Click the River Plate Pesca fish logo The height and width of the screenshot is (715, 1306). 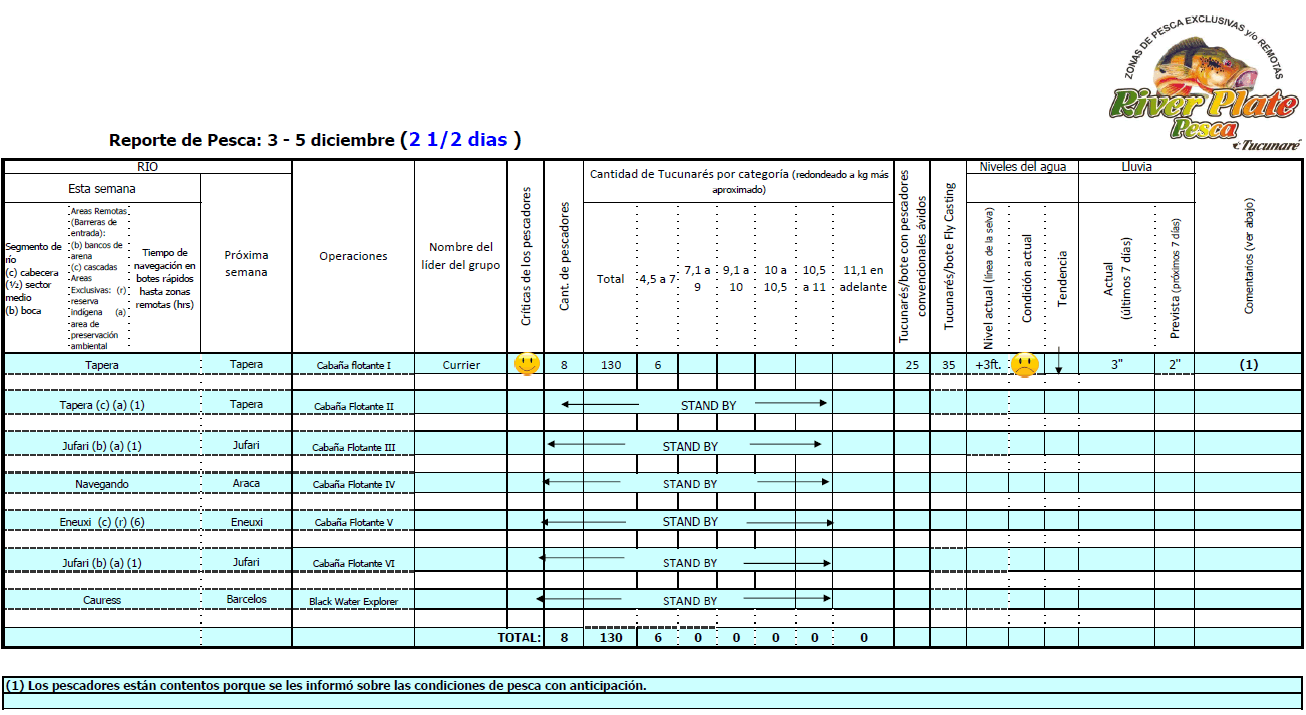(1204, 87)
